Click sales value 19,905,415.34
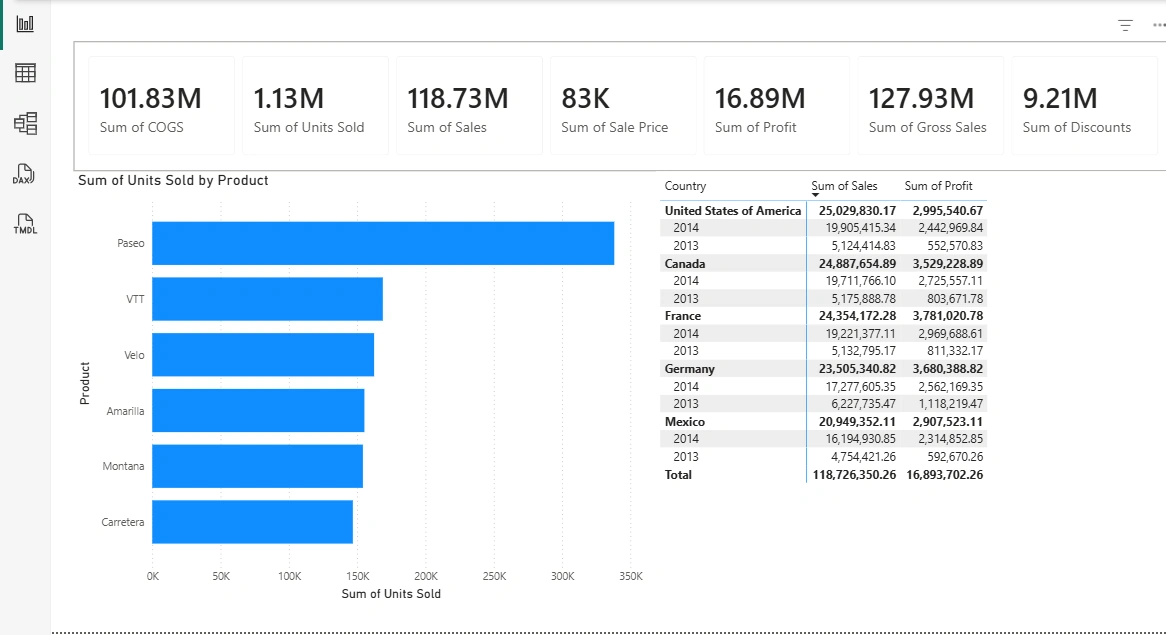The height and width of the screenshot is (635, 1166). pyautogui.click(x=860, y=228)
